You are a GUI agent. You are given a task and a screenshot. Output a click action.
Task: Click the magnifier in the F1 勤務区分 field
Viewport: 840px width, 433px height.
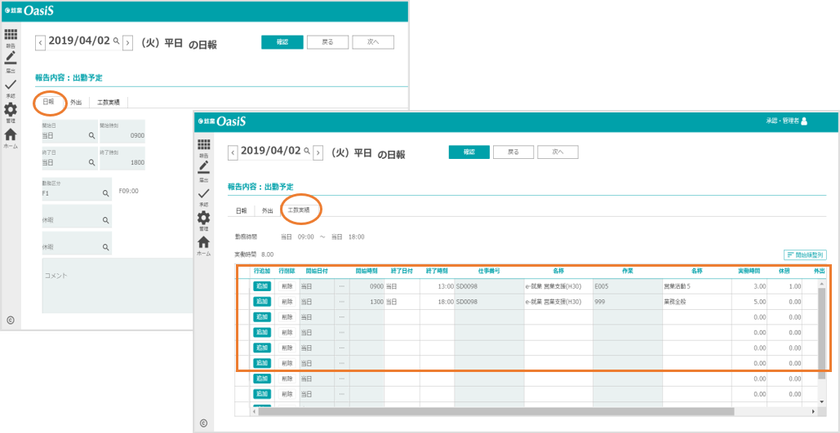(x=106, y=193)
